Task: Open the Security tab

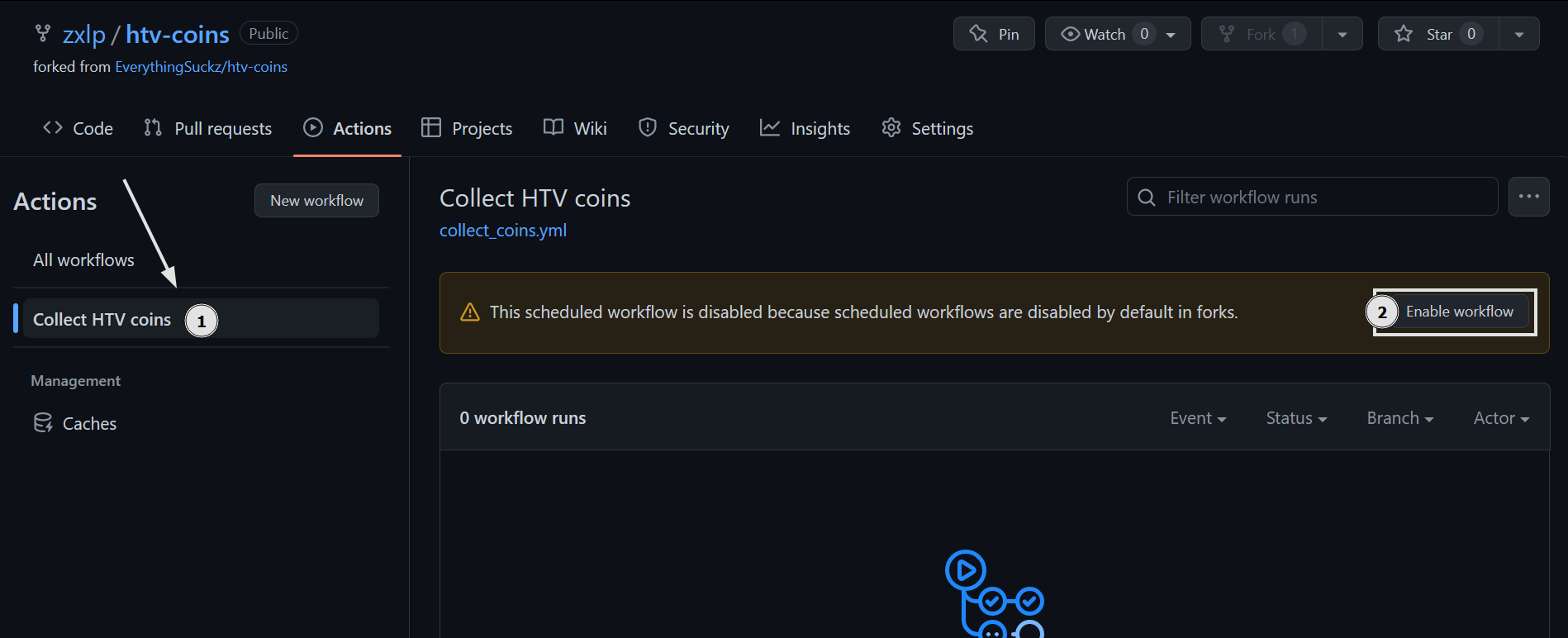Action: click(x=683, y=128)
